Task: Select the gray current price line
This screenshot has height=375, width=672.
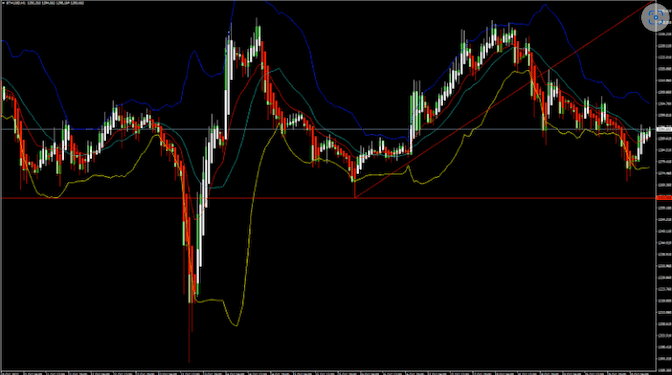Action: pos(328,129)
